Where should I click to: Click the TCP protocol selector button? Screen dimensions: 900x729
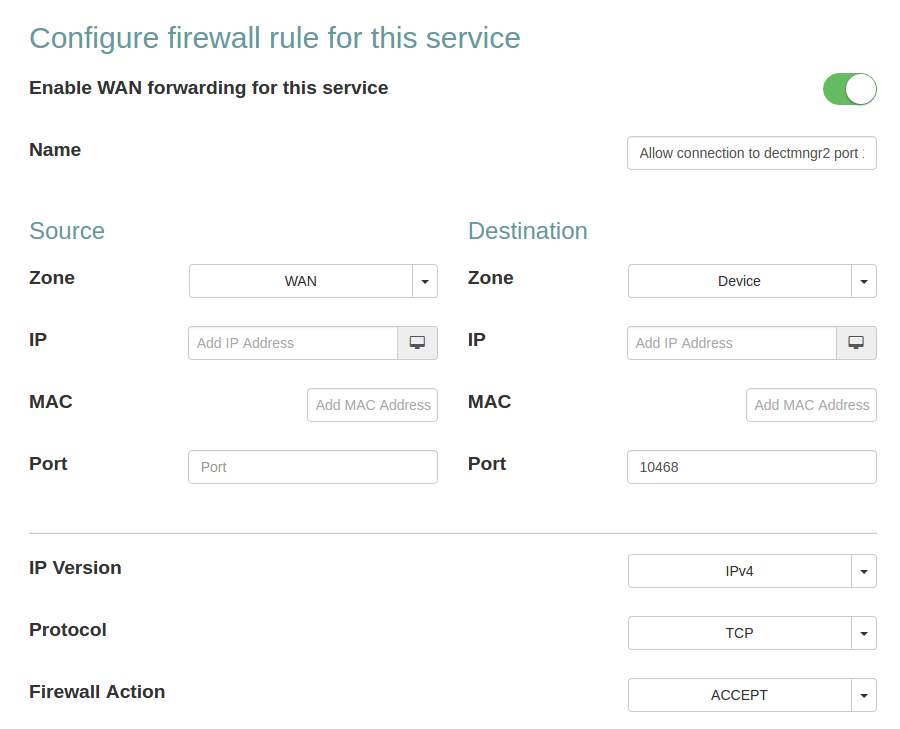[x=739, y=634]
